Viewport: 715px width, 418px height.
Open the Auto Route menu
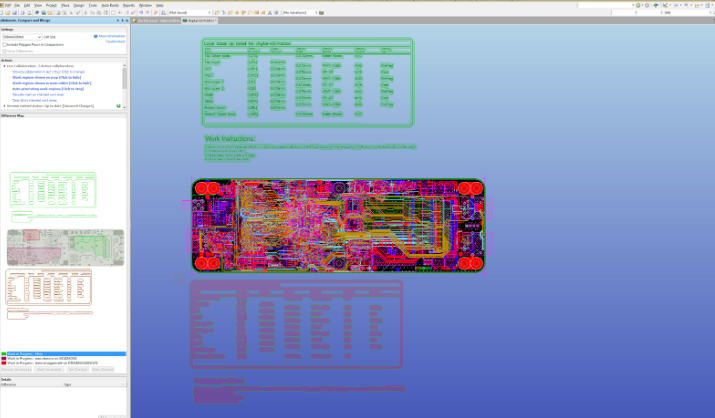click(x=110, y=5)
